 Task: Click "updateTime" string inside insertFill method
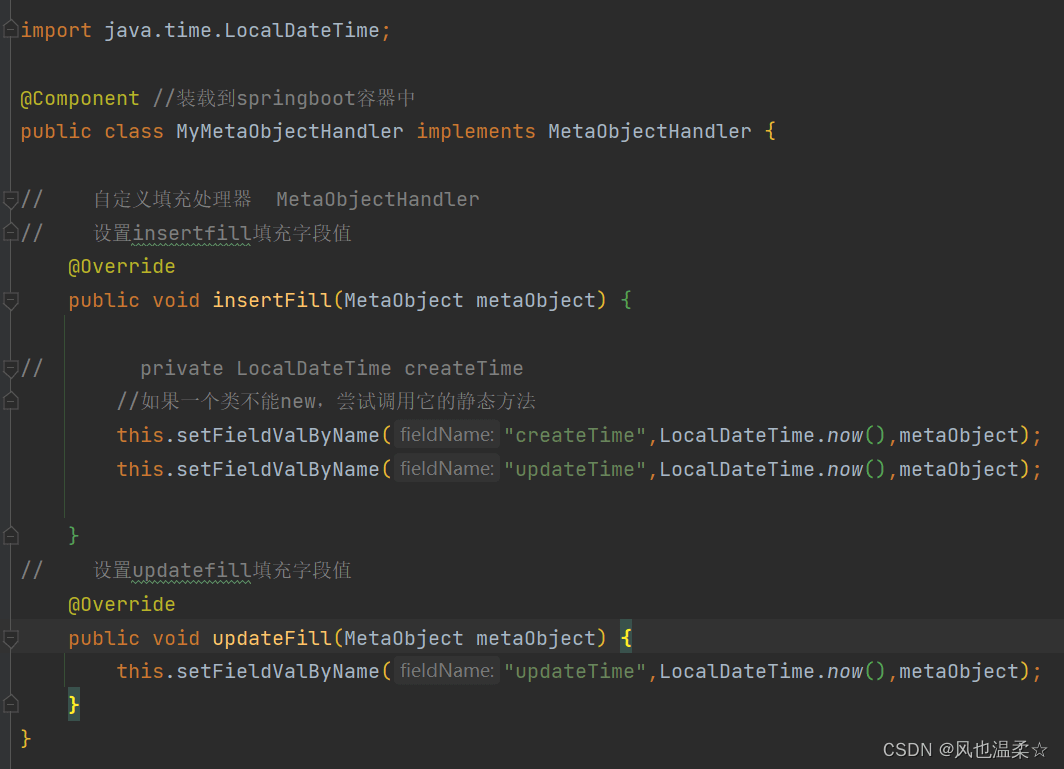point(575,470)
